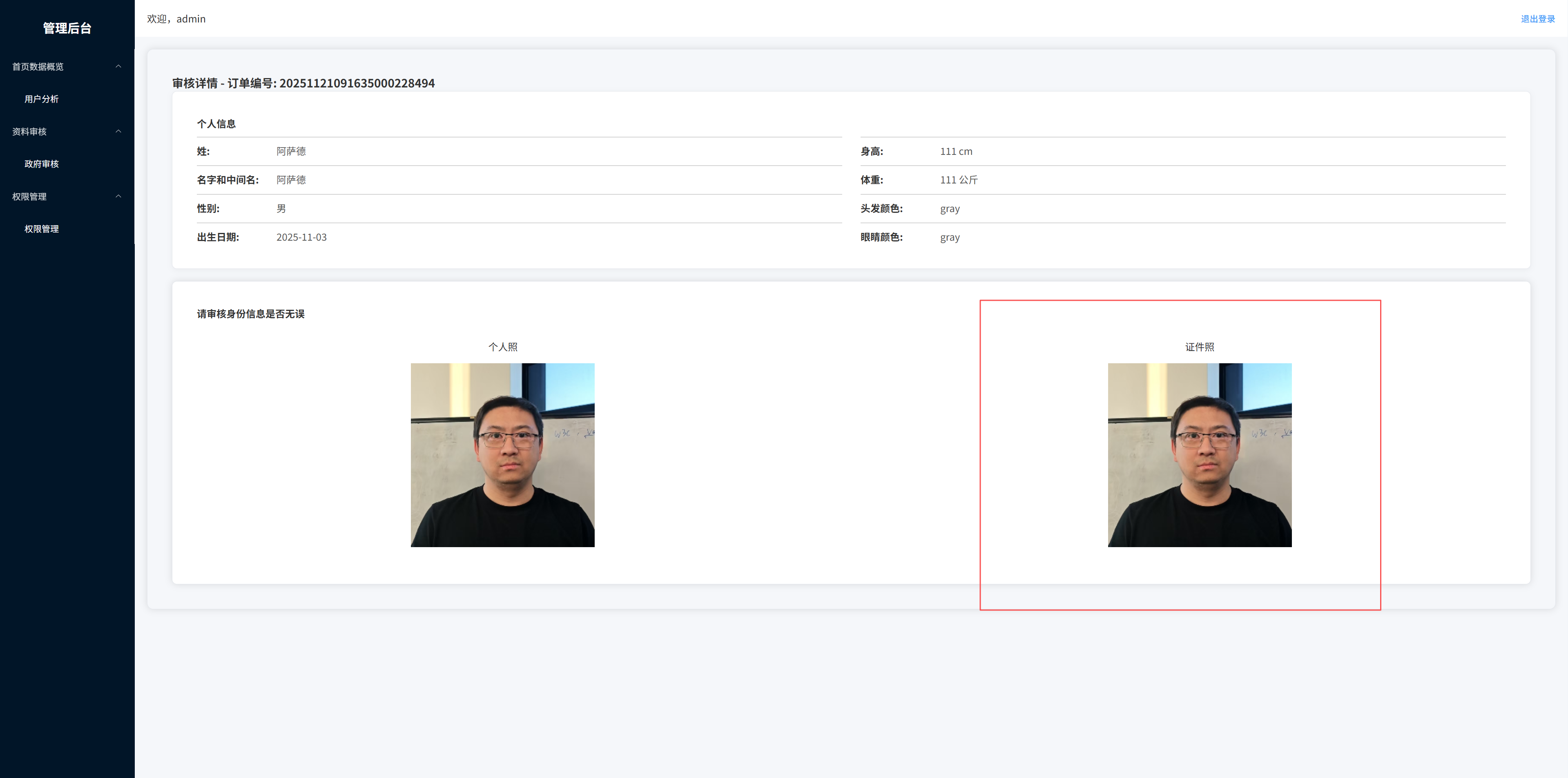Image resolution: width=1568 pixels, height=778 pixels.
Task: Click the 首页数据概览 menu label
Action: (38, 66)
